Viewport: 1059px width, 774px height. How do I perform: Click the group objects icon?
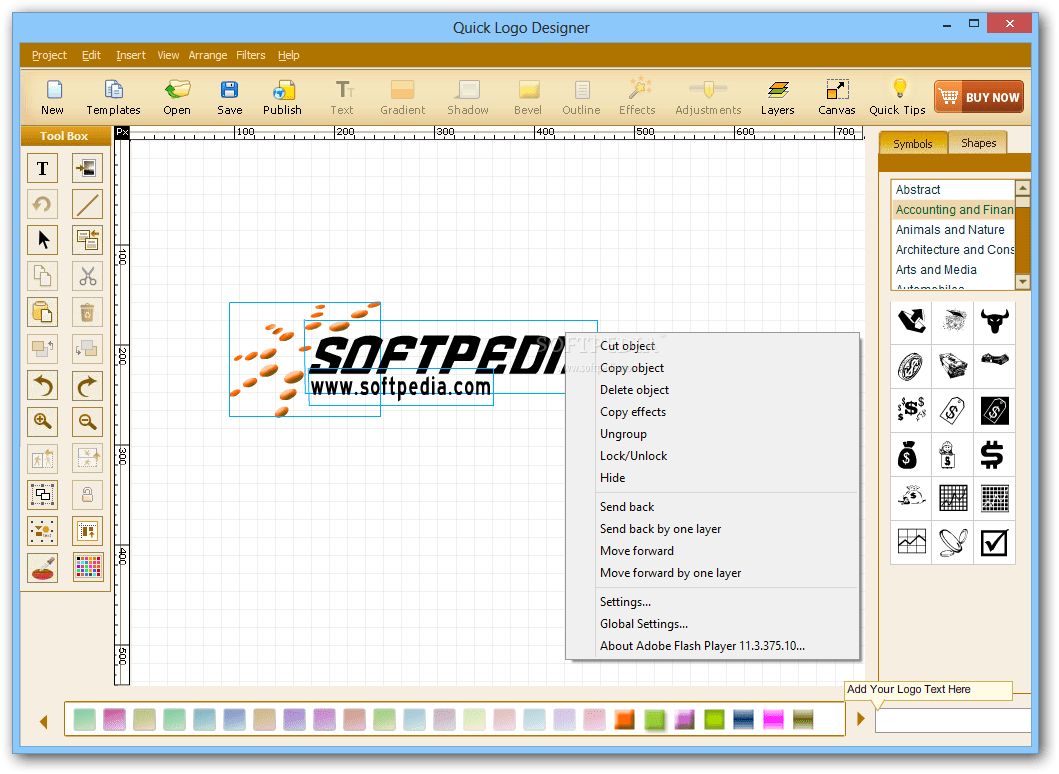click(43, 494)
